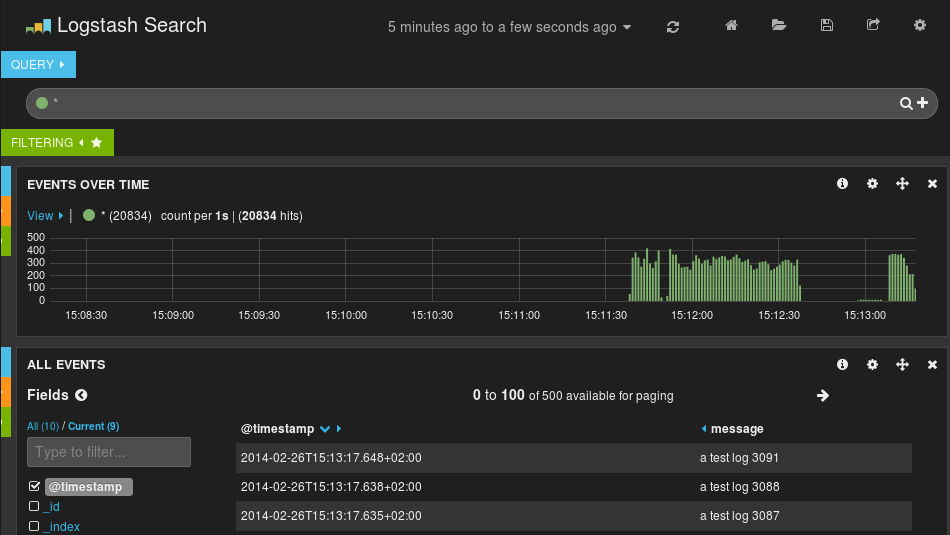
Task: Uncheck the @timestamp field checkbox
Action: 35,486
